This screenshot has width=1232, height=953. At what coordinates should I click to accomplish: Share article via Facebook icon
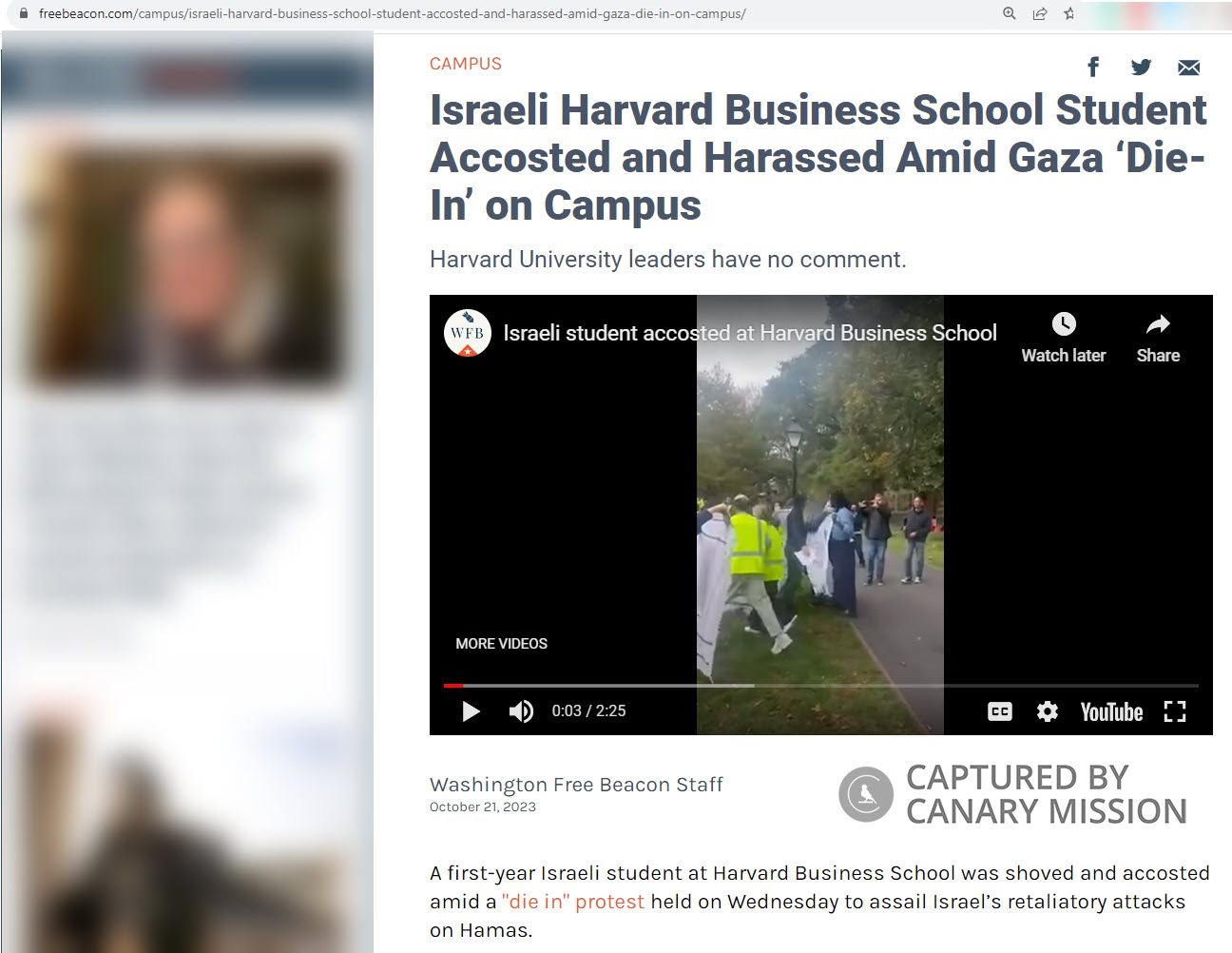click(x=1093, y=67)
